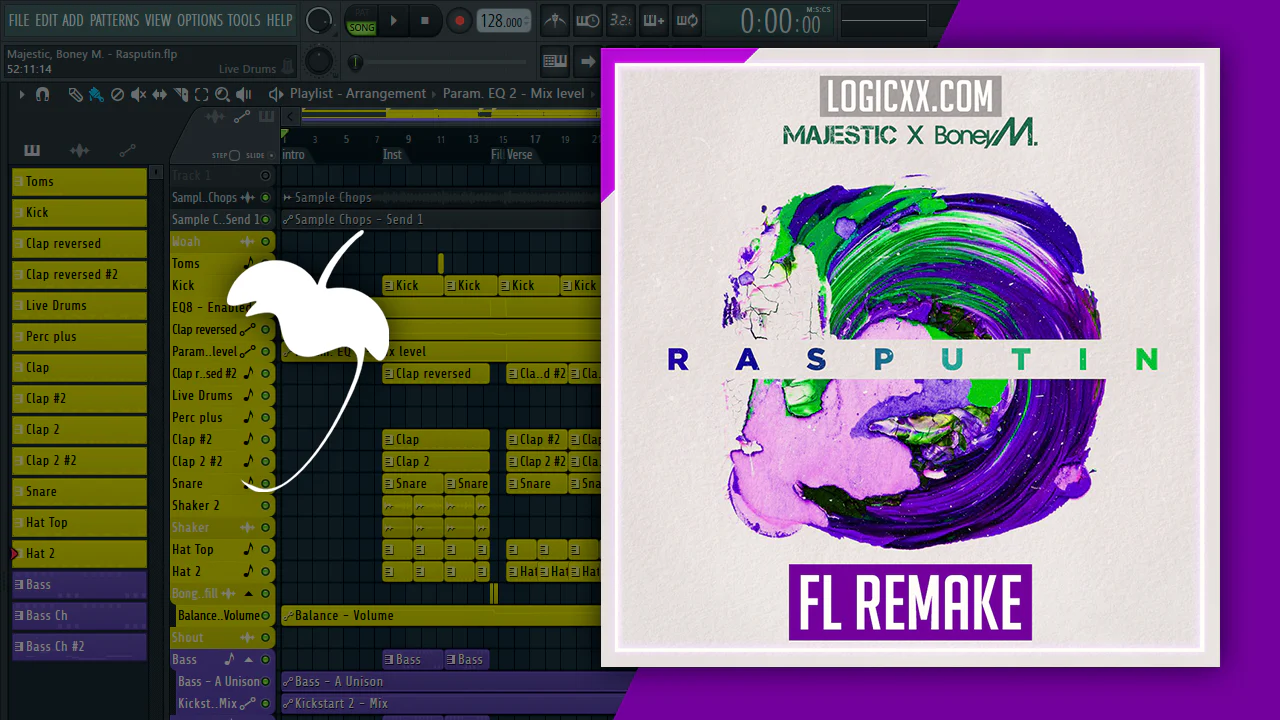Open the EDIT menu
The height and width of the screenshot is (720, 1280).
(x=46, y=20)
